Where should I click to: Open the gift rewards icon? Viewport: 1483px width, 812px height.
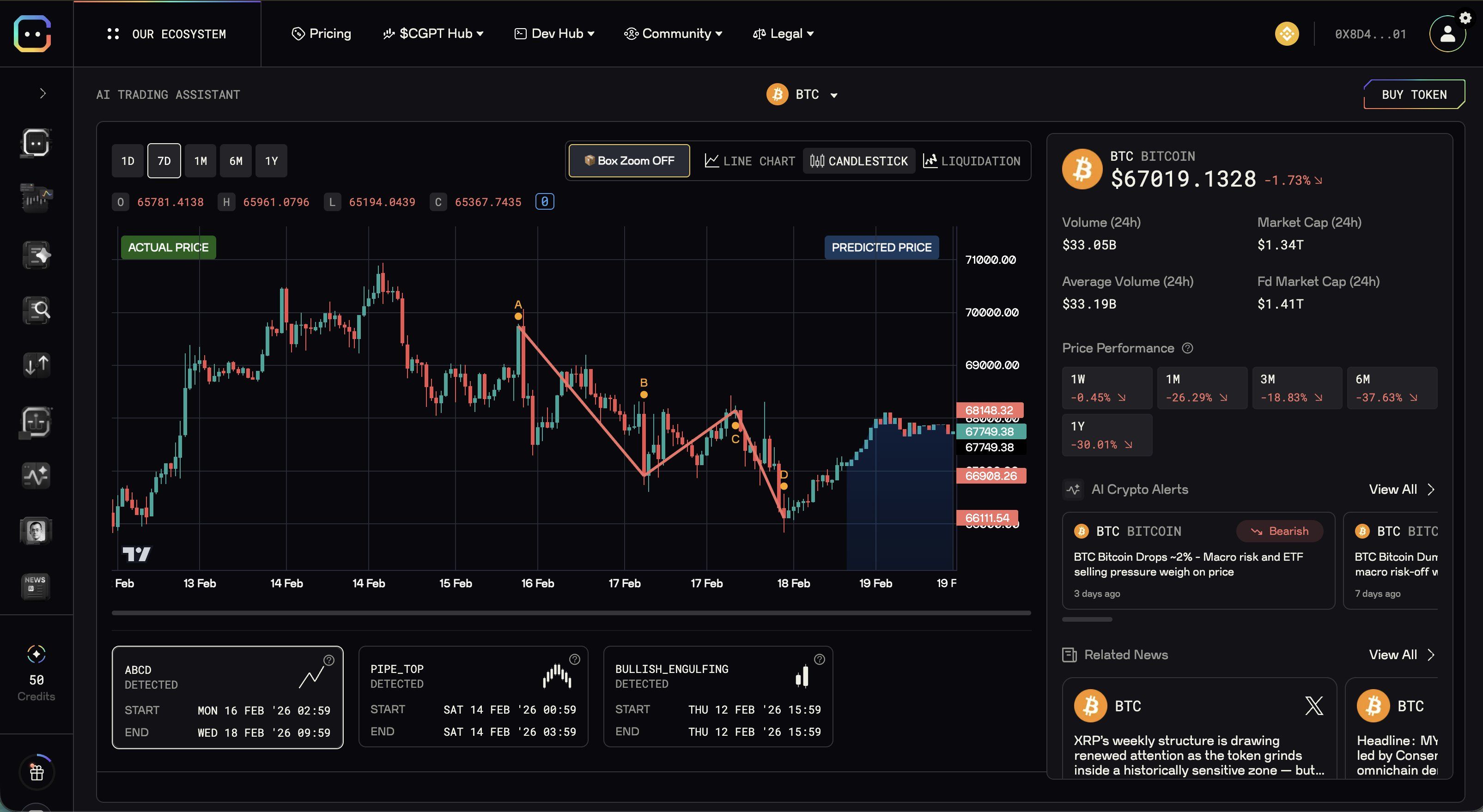pyautogui.click(x=36, y=772)
